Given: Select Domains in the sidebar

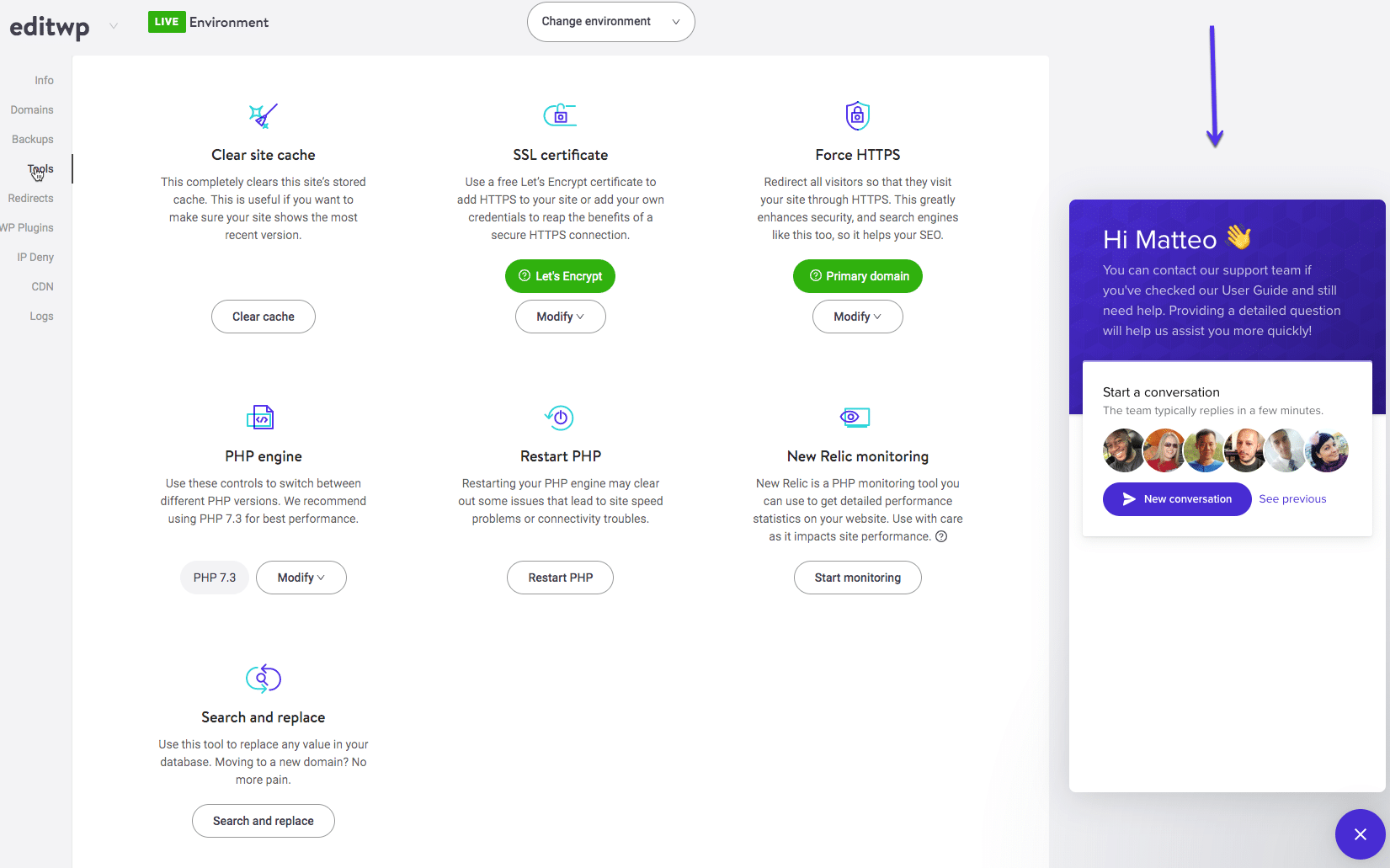Looking at the screenshot, I should tap(32, 109).
